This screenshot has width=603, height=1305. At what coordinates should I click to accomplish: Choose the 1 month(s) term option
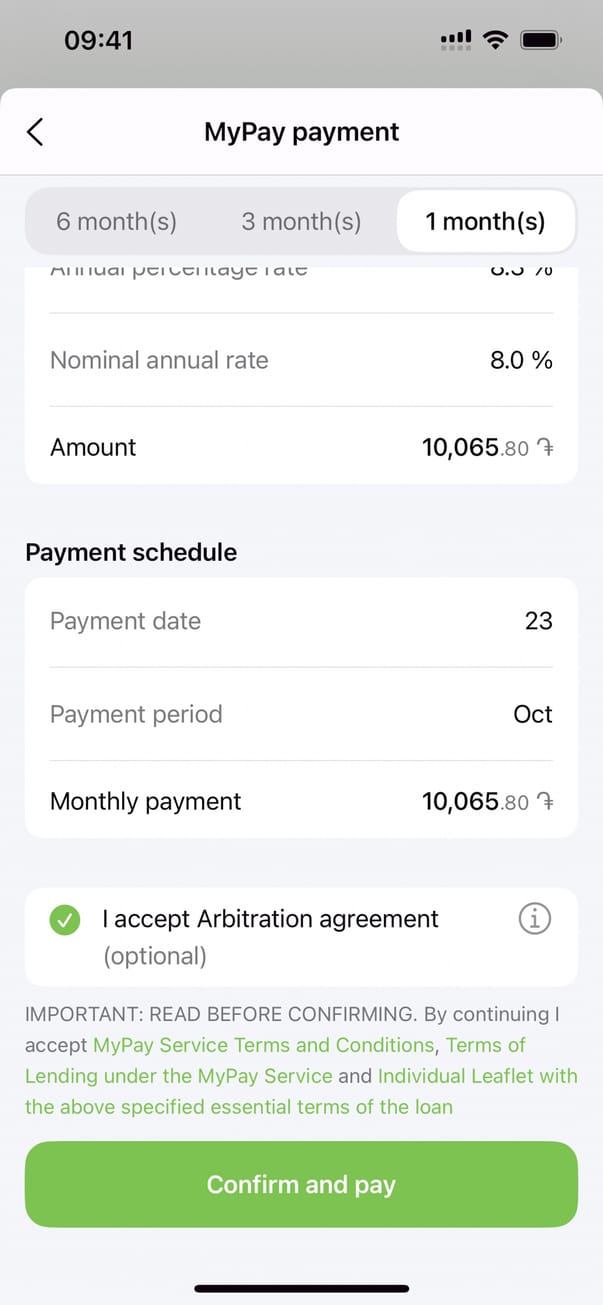click(486, 221)
